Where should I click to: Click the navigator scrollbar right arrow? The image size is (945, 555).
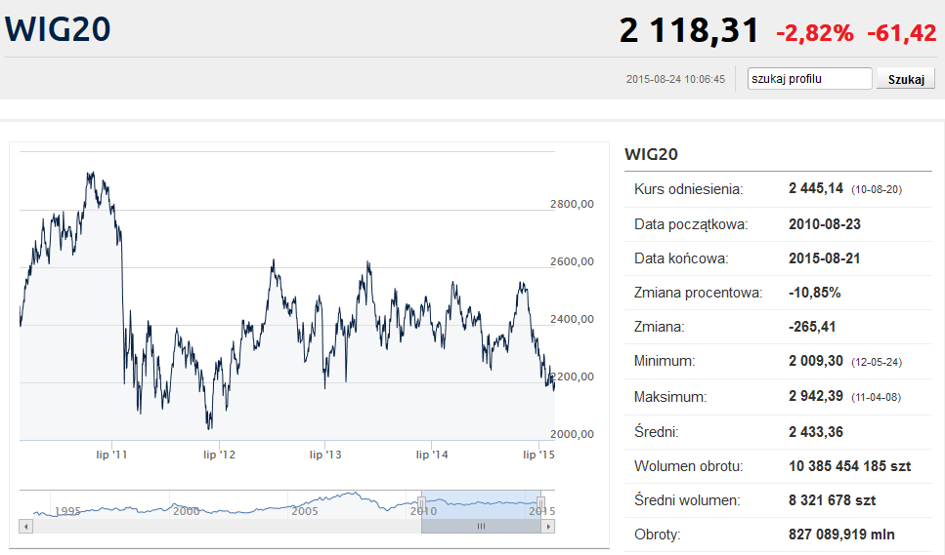548,526
